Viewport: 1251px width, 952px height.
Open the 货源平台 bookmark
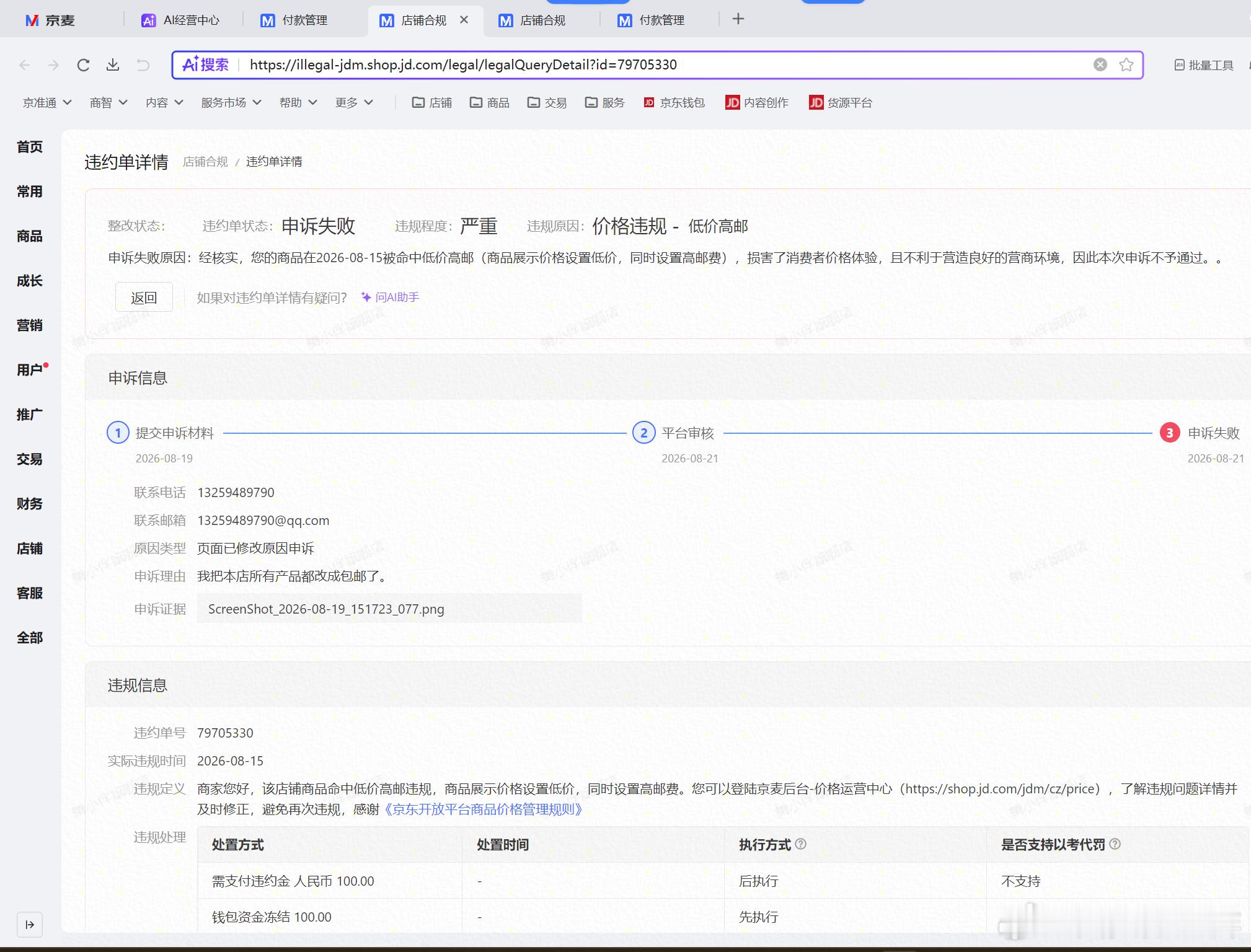[x=841, y=102]
